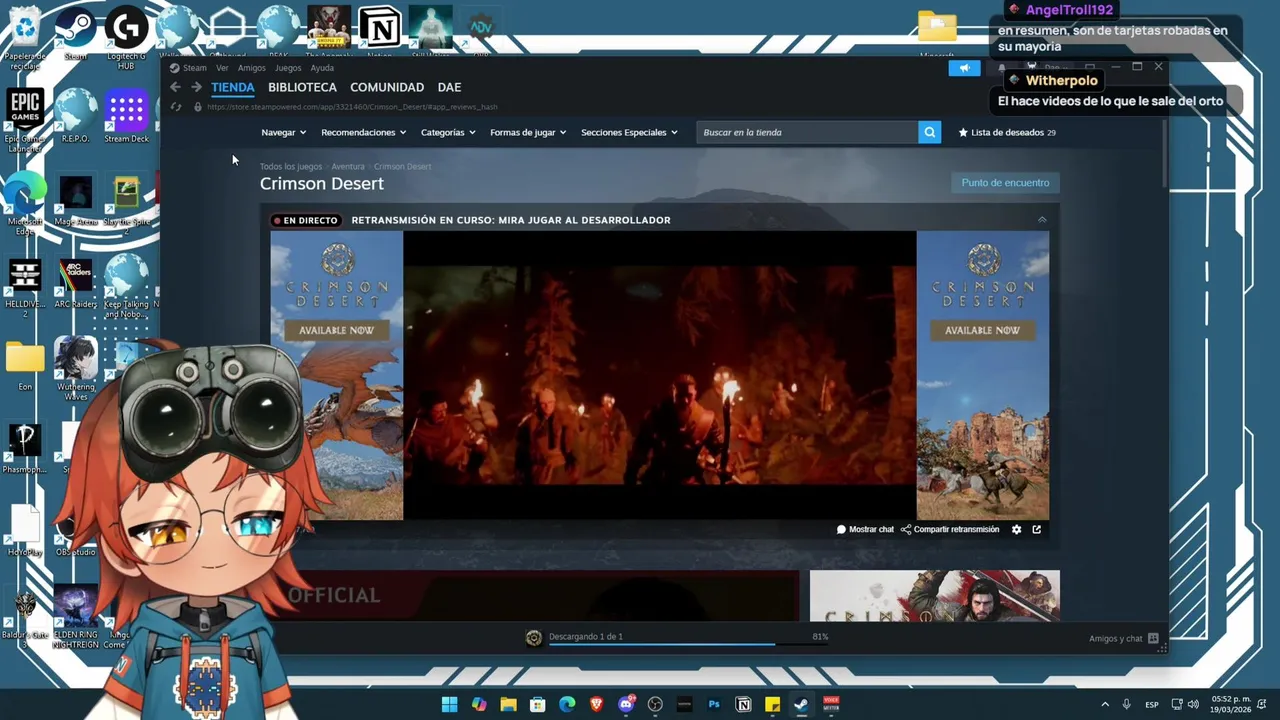
Task: Reload the Steam store page
Action: (x=176, y=106)
